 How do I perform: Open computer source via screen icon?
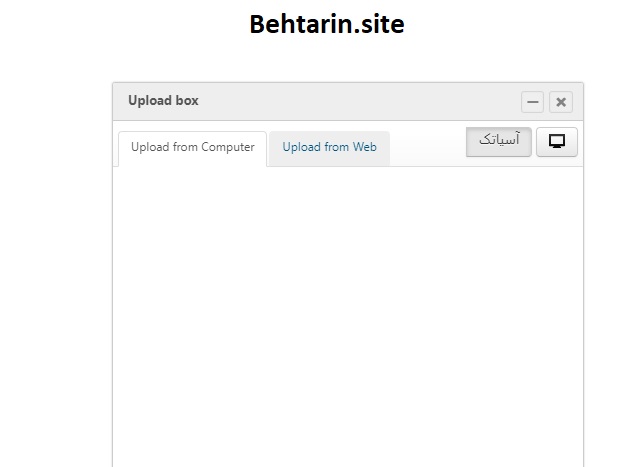coord(557,142)
